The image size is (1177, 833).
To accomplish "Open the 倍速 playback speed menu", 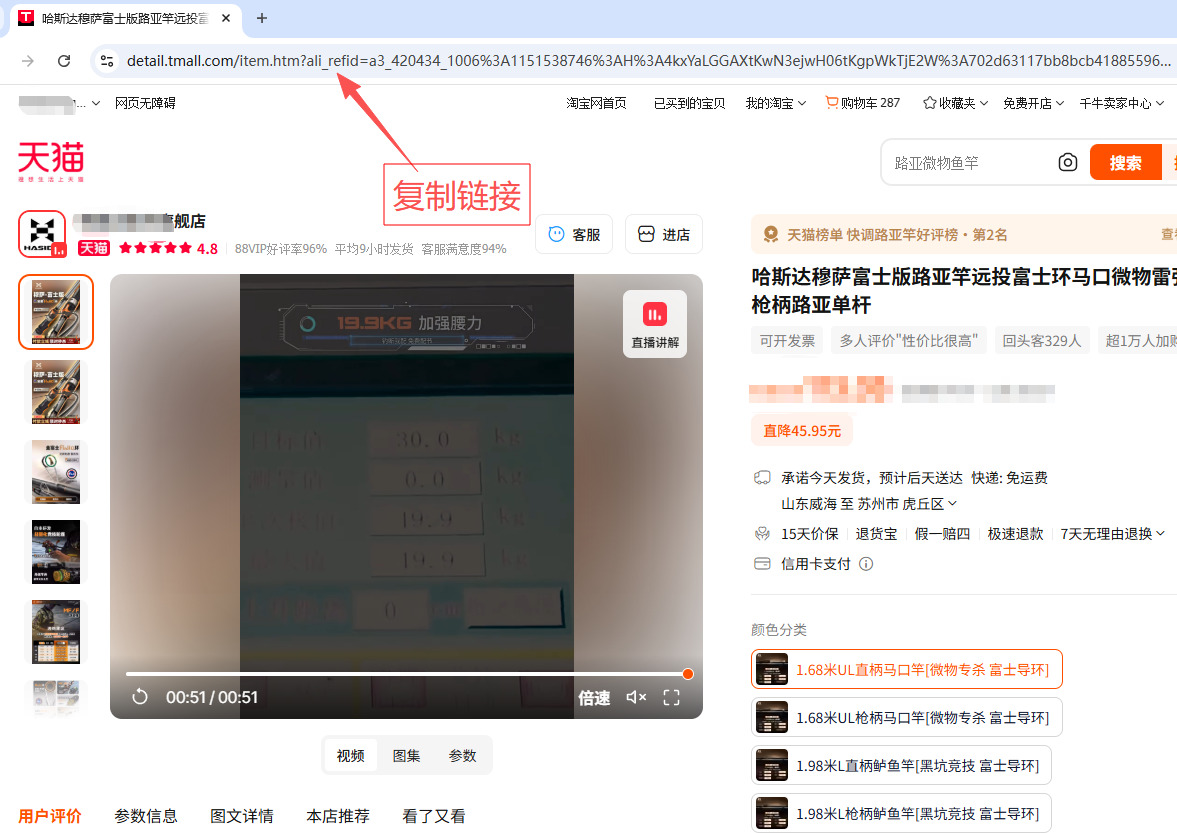I will 594,698.
